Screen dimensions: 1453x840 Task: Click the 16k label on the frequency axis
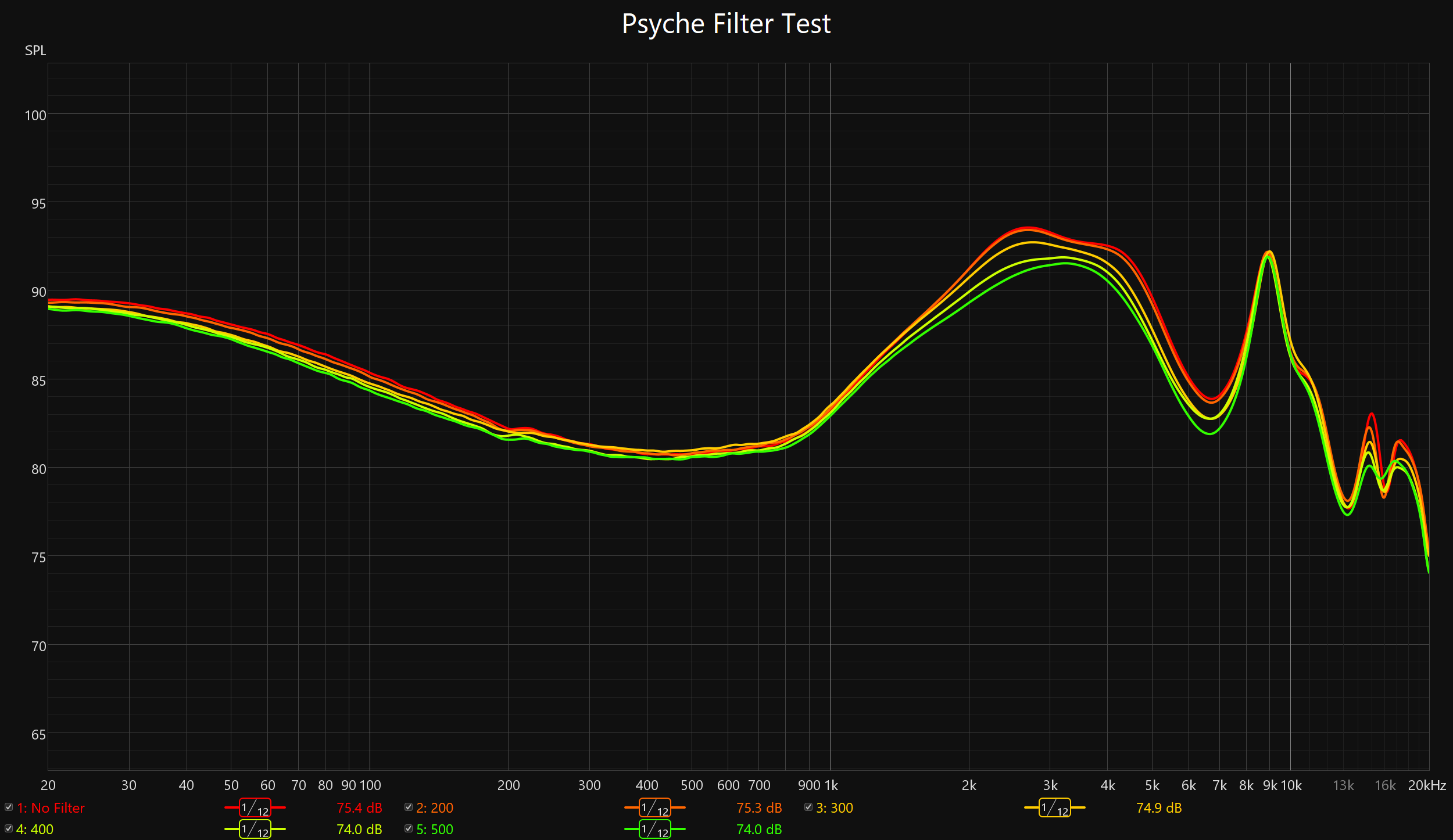[1385, 785]
